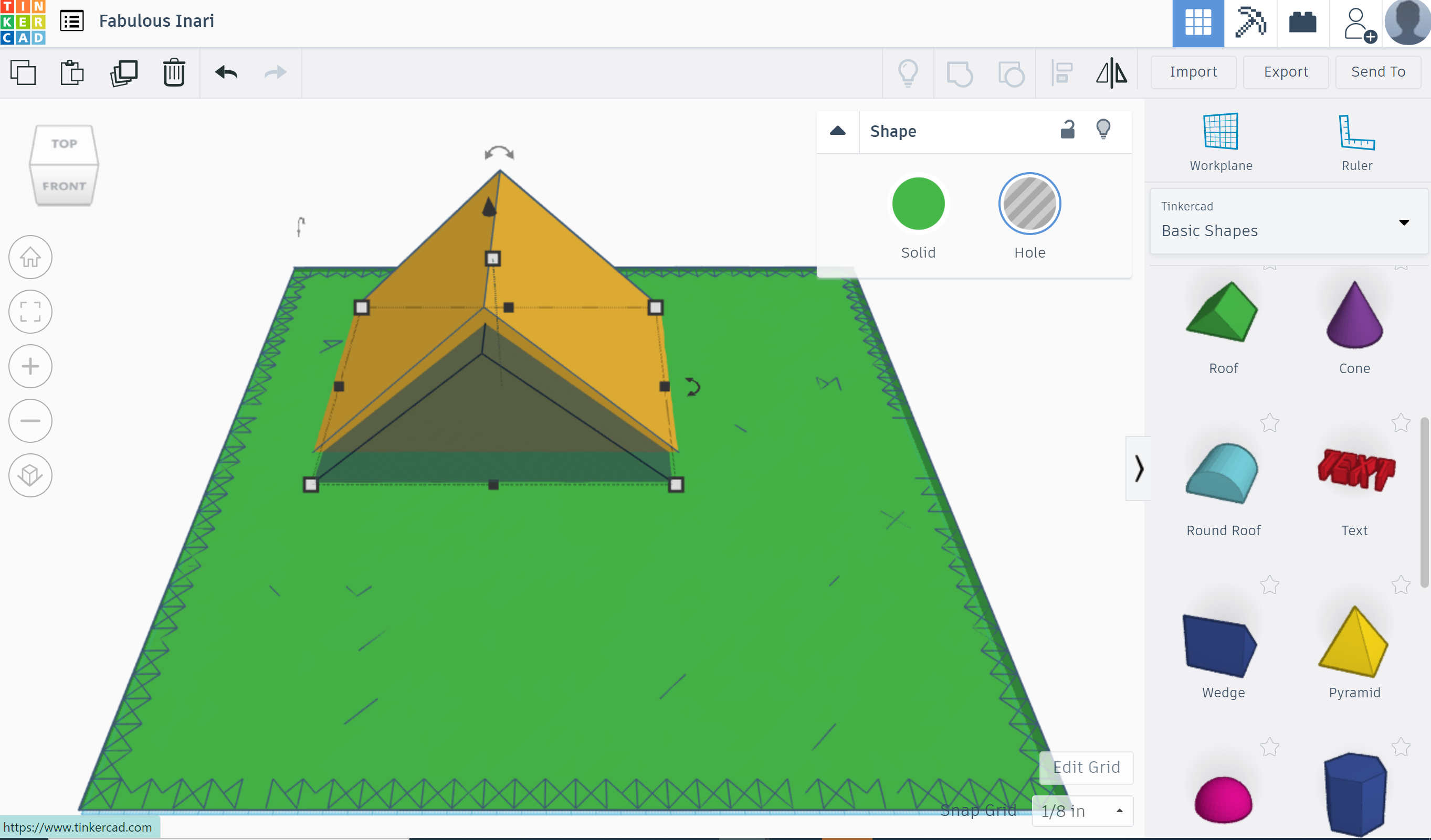Click the Fit all in view icon
The image size is (1431, 840).
click(x=30, y=312)
